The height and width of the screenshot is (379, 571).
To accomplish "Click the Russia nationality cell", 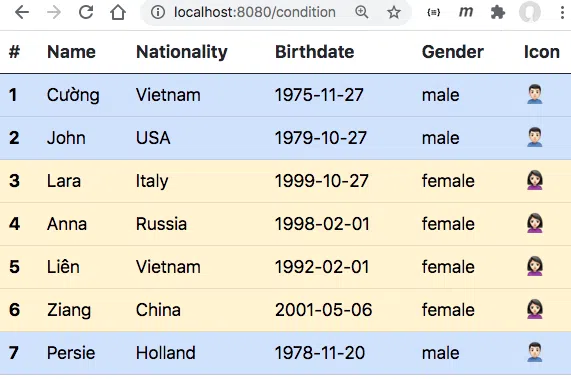I will [x=161, y=224].
